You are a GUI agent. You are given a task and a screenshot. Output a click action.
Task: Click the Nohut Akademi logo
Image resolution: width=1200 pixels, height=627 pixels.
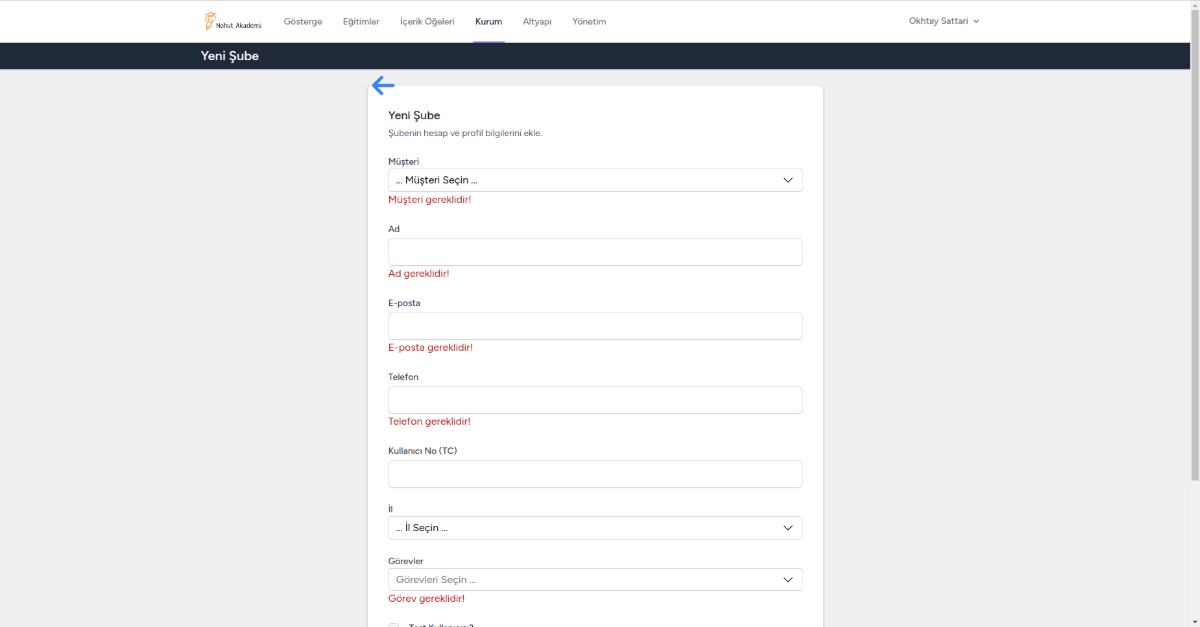pos(233,21)
